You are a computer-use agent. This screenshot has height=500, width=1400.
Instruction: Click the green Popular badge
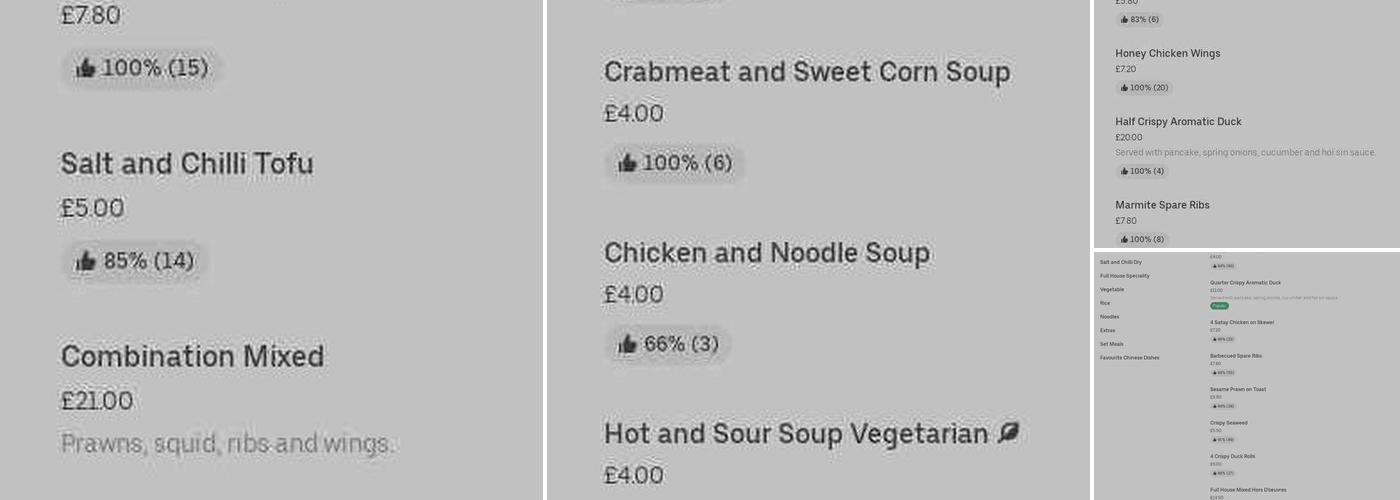(x=1219, y=306)
